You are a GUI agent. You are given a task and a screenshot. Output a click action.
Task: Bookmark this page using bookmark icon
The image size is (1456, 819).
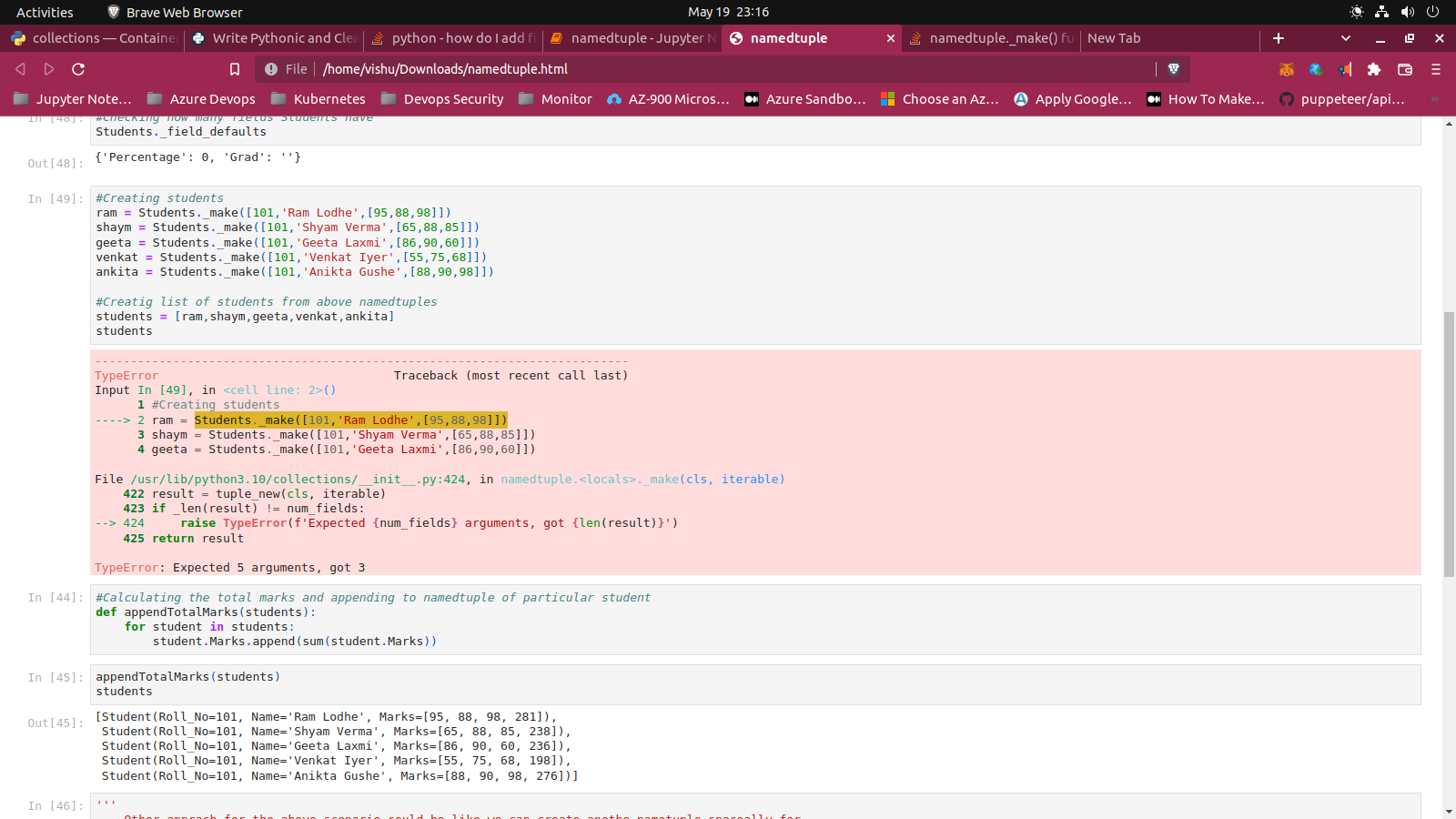235,69
